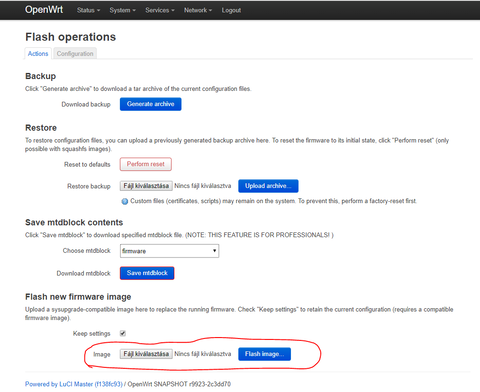
Task: Click the OpenWrt brand logo
Action: coord(44,10)
